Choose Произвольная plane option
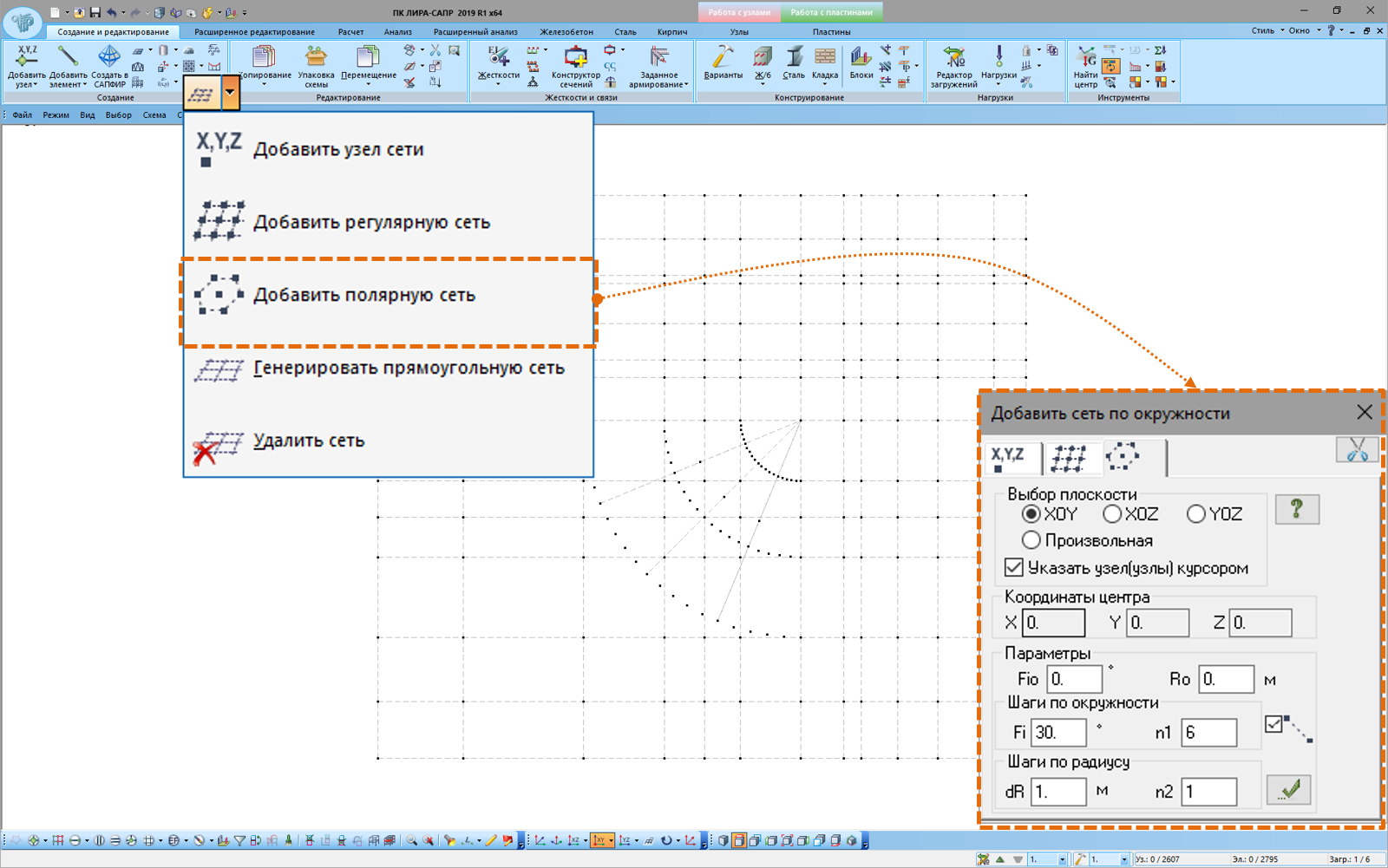This screenshot has width=1388, height=868. pyautogui.click(x=1031, y=540)
